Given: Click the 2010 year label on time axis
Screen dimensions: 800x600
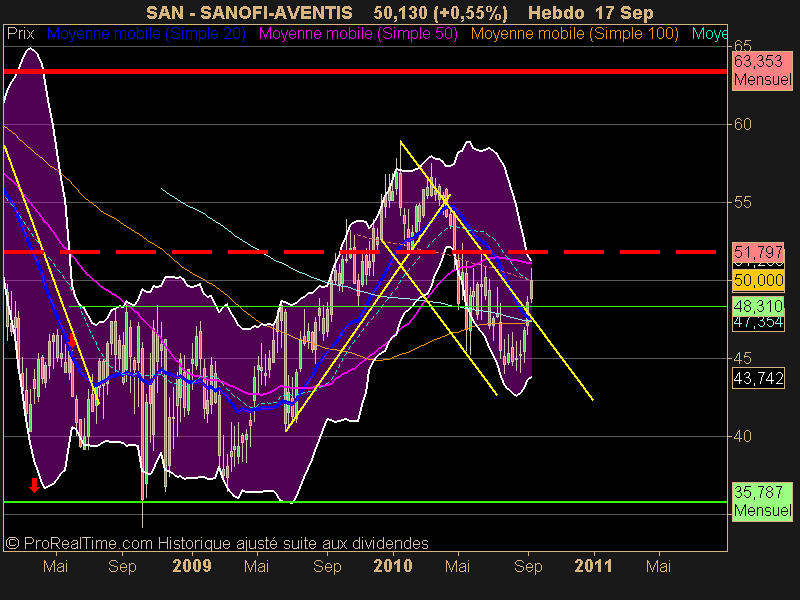Looking at the screenshot, I should click(392, 566).
